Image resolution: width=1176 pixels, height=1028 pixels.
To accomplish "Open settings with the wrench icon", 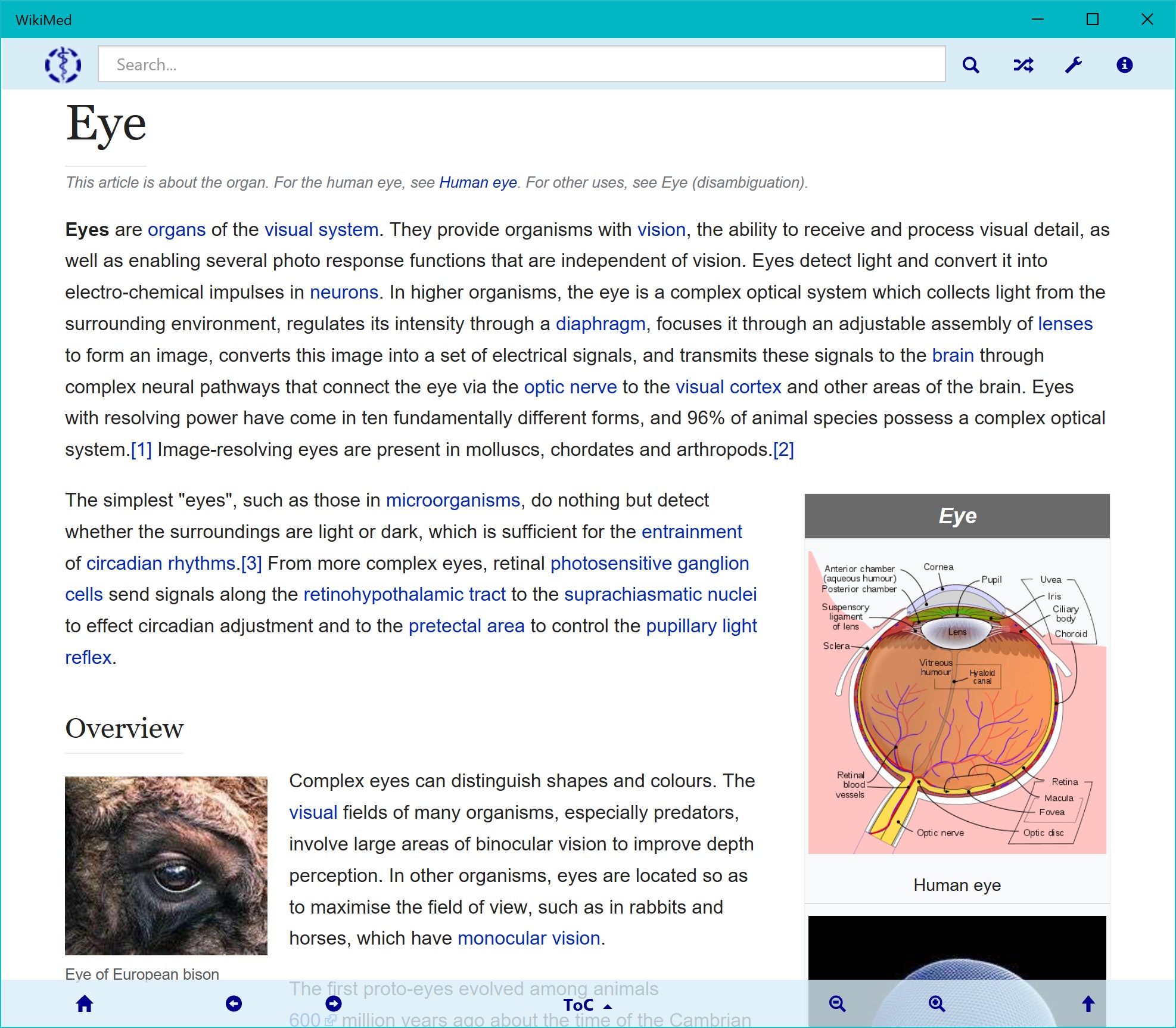I will [1073, 64].
